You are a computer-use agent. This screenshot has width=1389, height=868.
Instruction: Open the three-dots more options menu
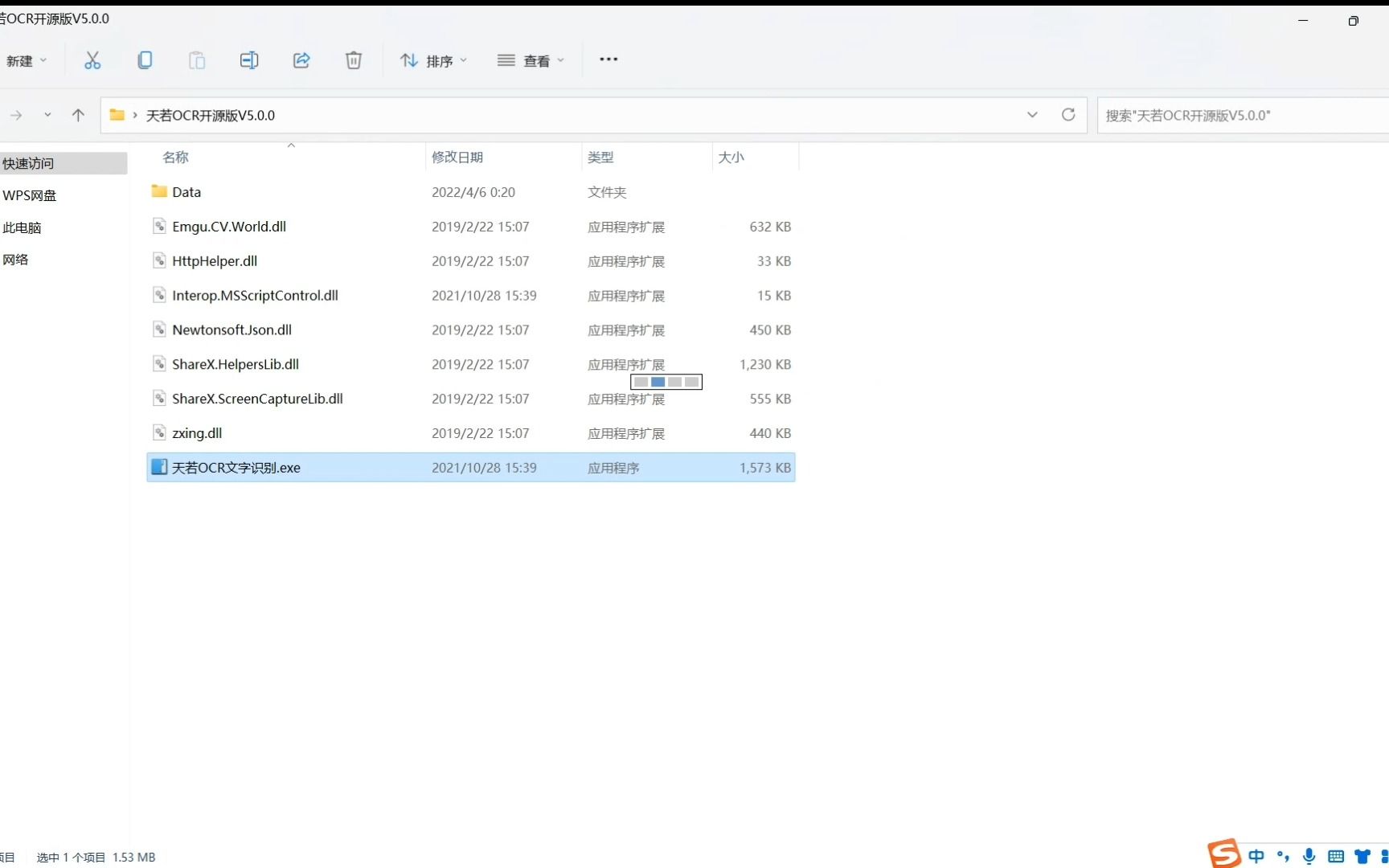pyautogui.click(x=608, y=59)
